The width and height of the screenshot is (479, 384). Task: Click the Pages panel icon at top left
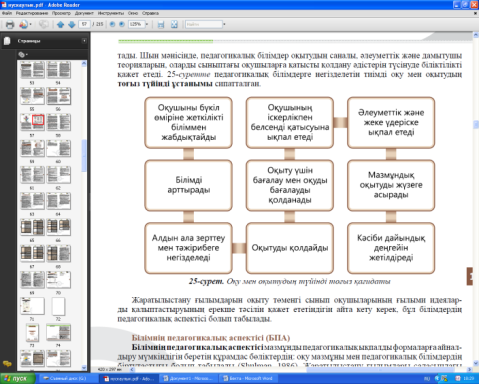pos(7,41)
